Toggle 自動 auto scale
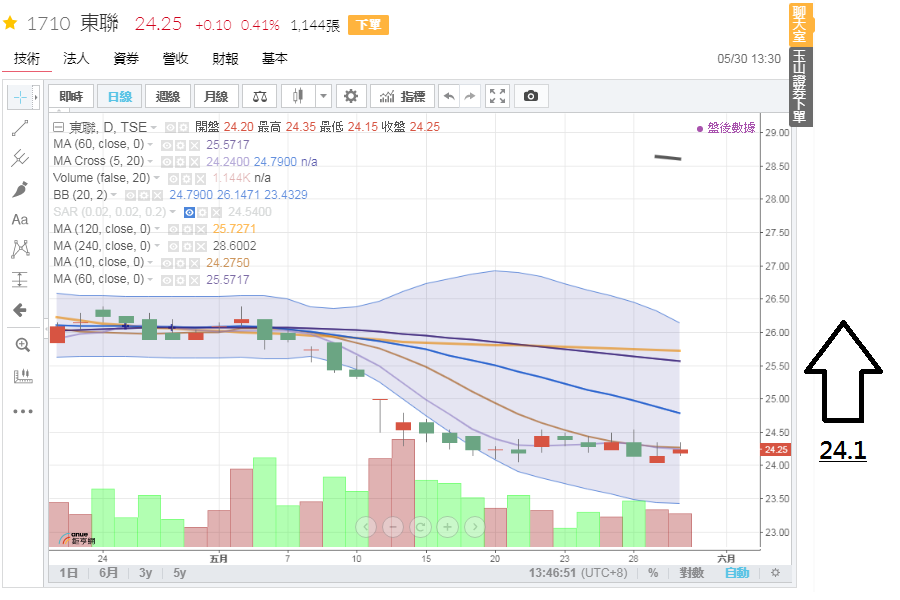The image size is (900, 600). (x=737, y=572)
